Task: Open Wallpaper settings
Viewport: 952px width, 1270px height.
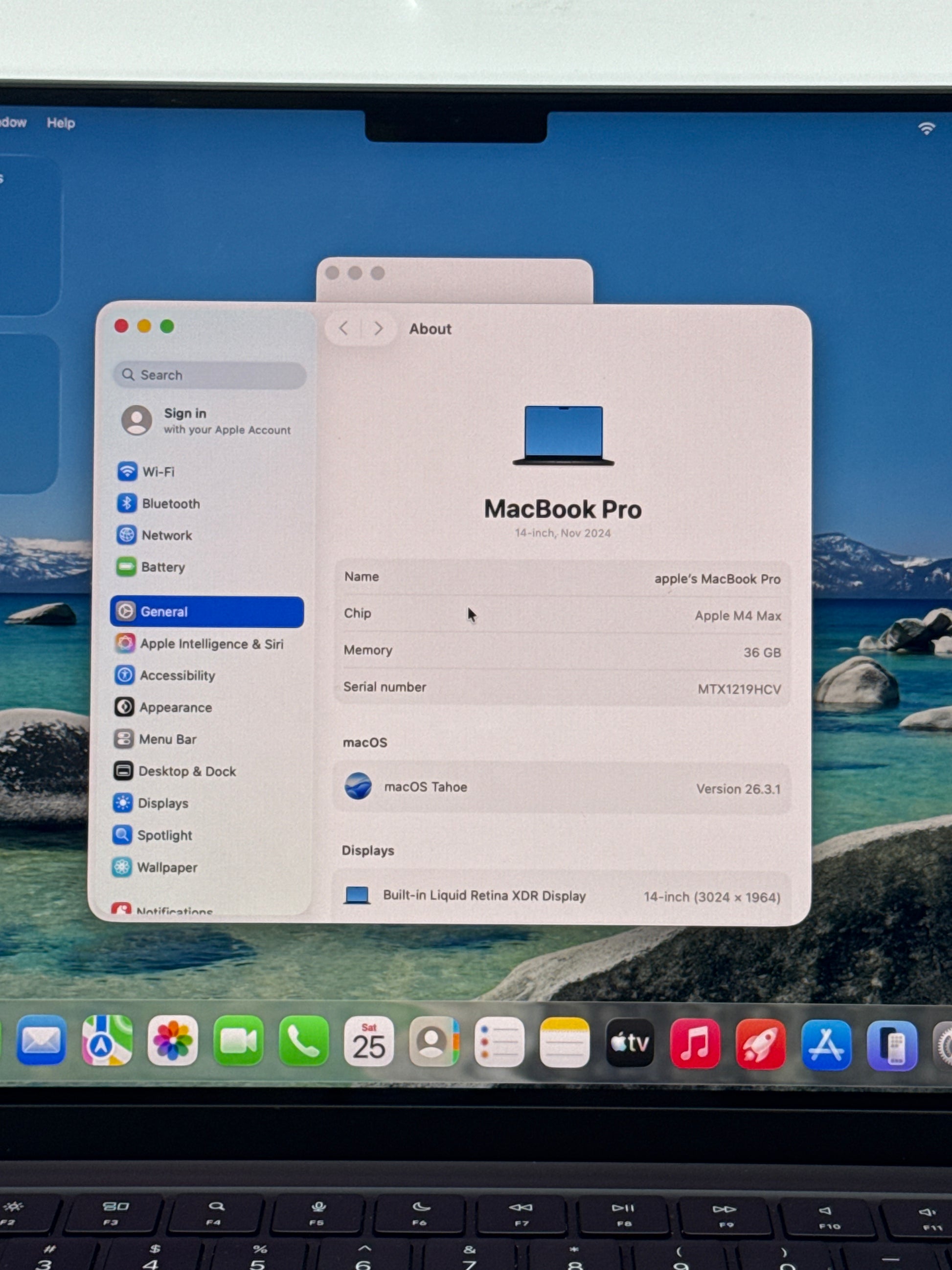Action: (x=166, y=868)
